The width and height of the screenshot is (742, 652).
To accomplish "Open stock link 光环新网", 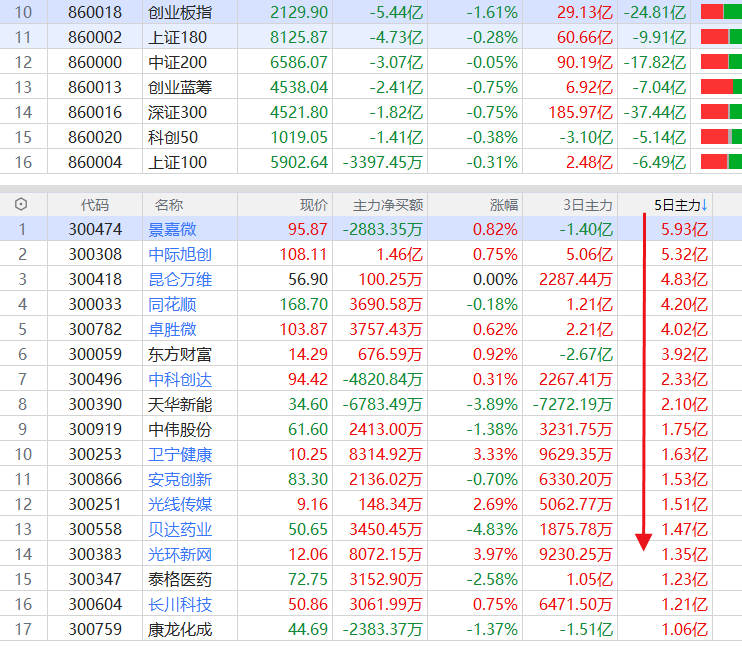I will click(x=180, y=555).
